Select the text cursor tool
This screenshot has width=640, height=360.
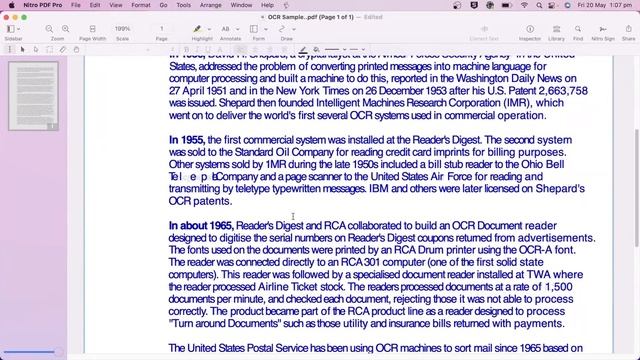tap(10, 49)
